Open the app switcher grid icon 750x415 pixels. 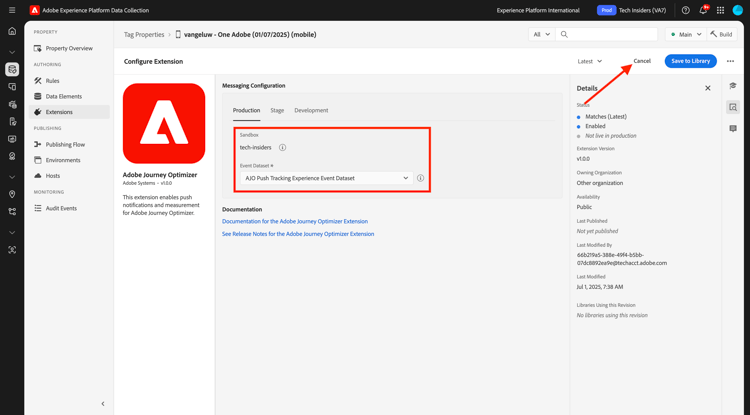click(x=720, y=10)
